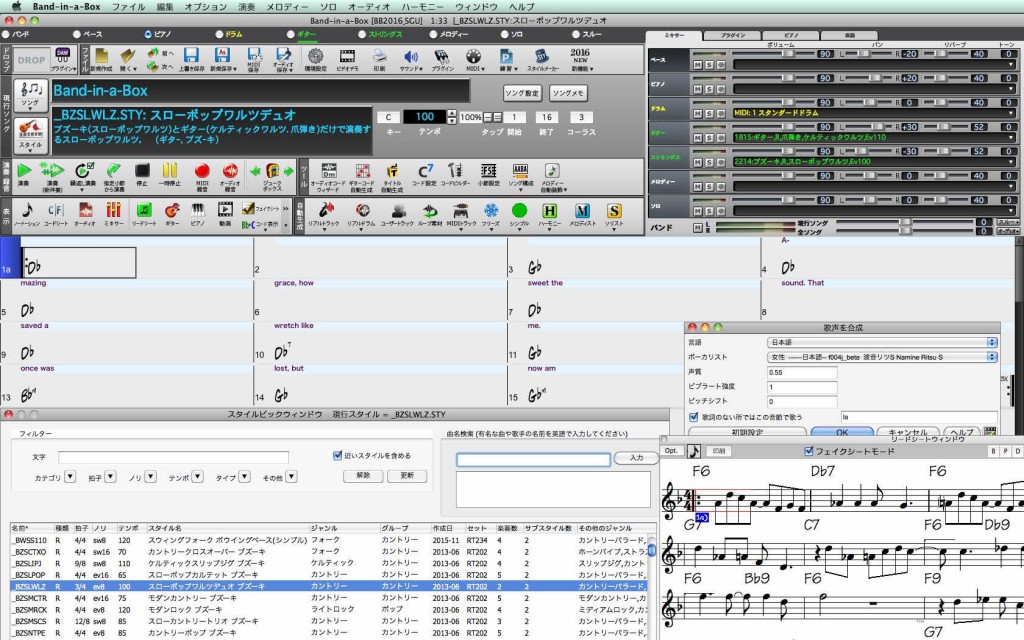The image size is (1024, 640).
Task: Click the green 演奏 play icon
Action: point(22,170)
